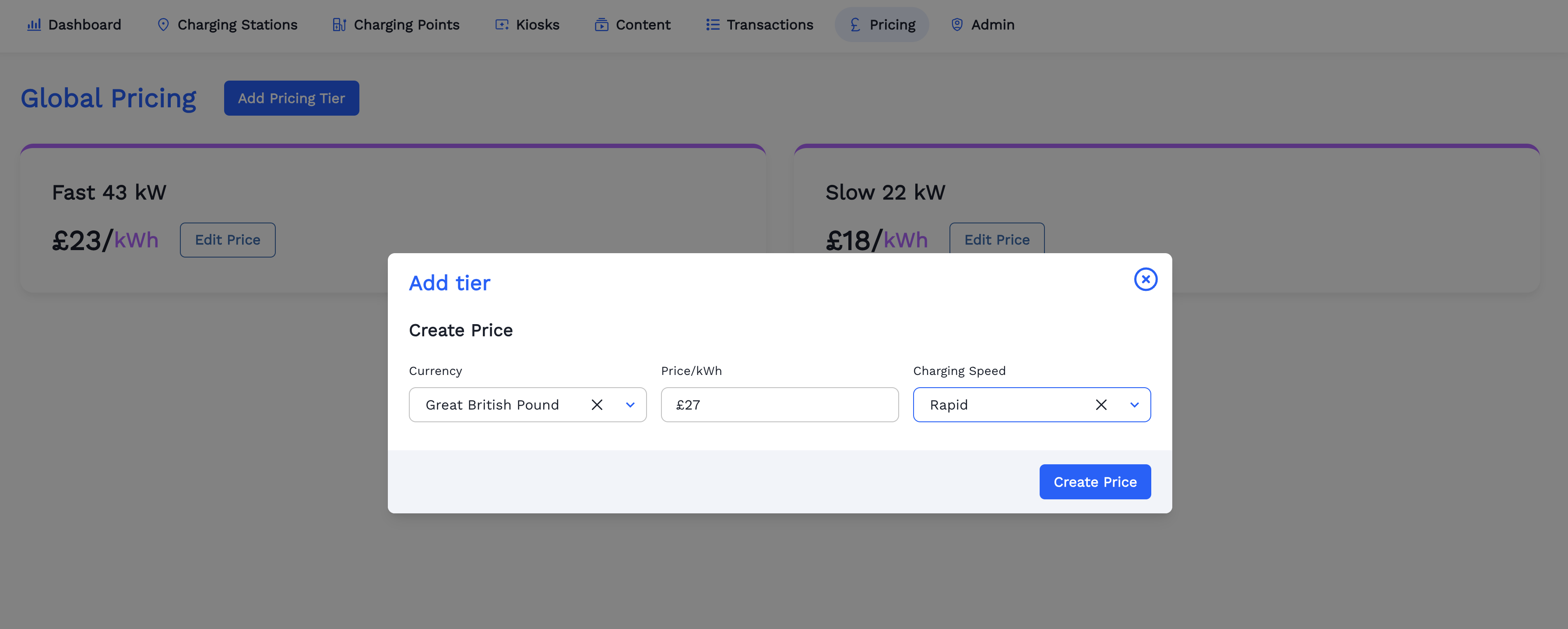Screen dimensions: 1568x629
Task: Expand the Currency dropdown
Action: (630, 404)
